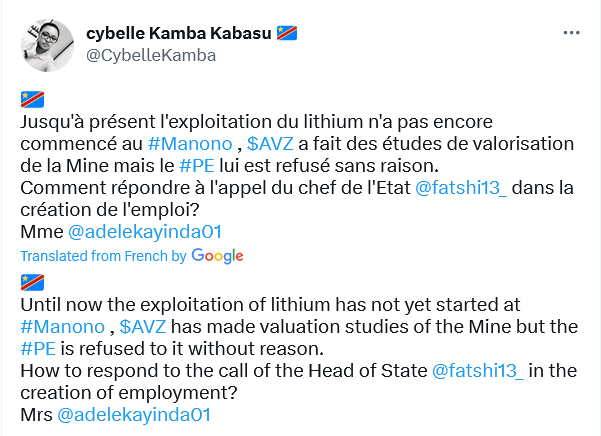601x436 pixels.
Task: Click the DRC flag emoji beside the display name
Action: click(x=287, y=33)
